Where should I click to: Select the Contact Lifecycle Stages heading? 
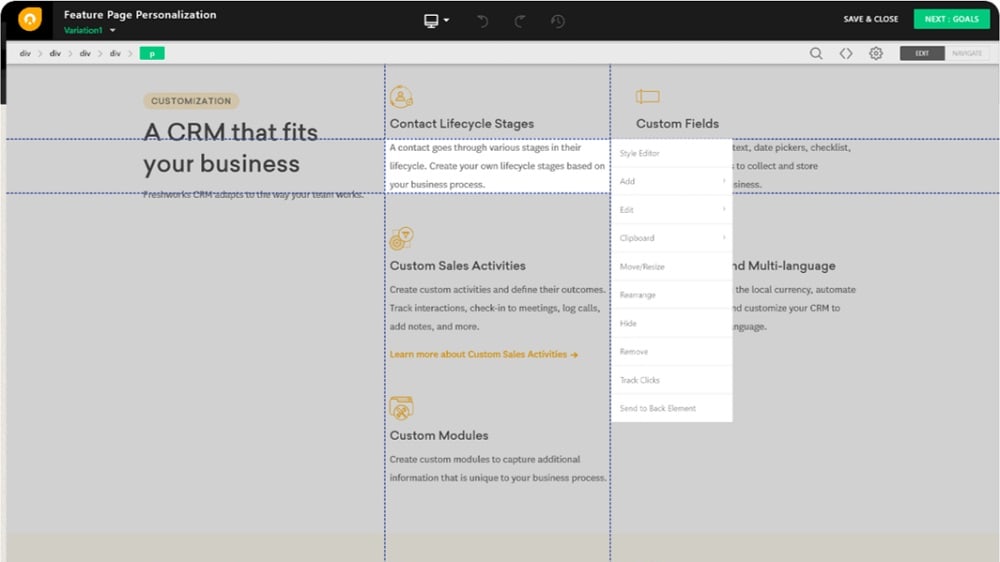462,124
